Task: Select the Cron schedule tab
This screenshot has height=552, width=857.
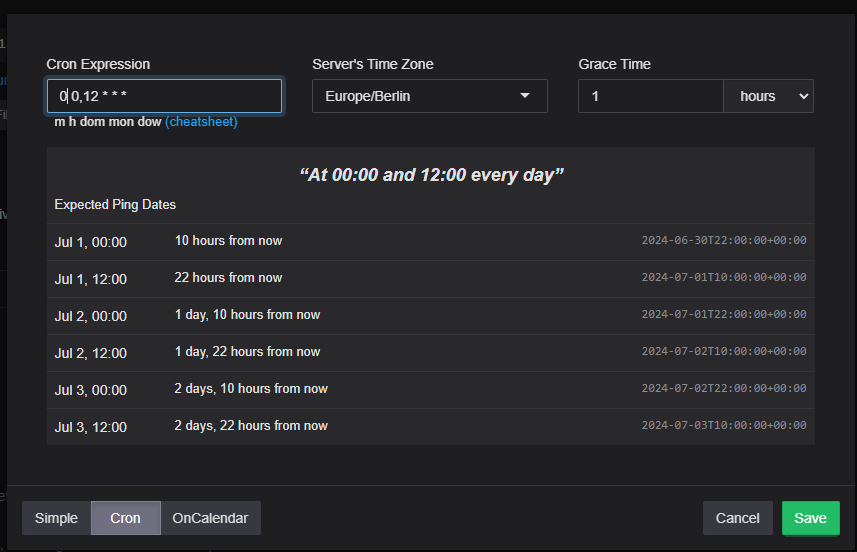Action: click(126, 518)
